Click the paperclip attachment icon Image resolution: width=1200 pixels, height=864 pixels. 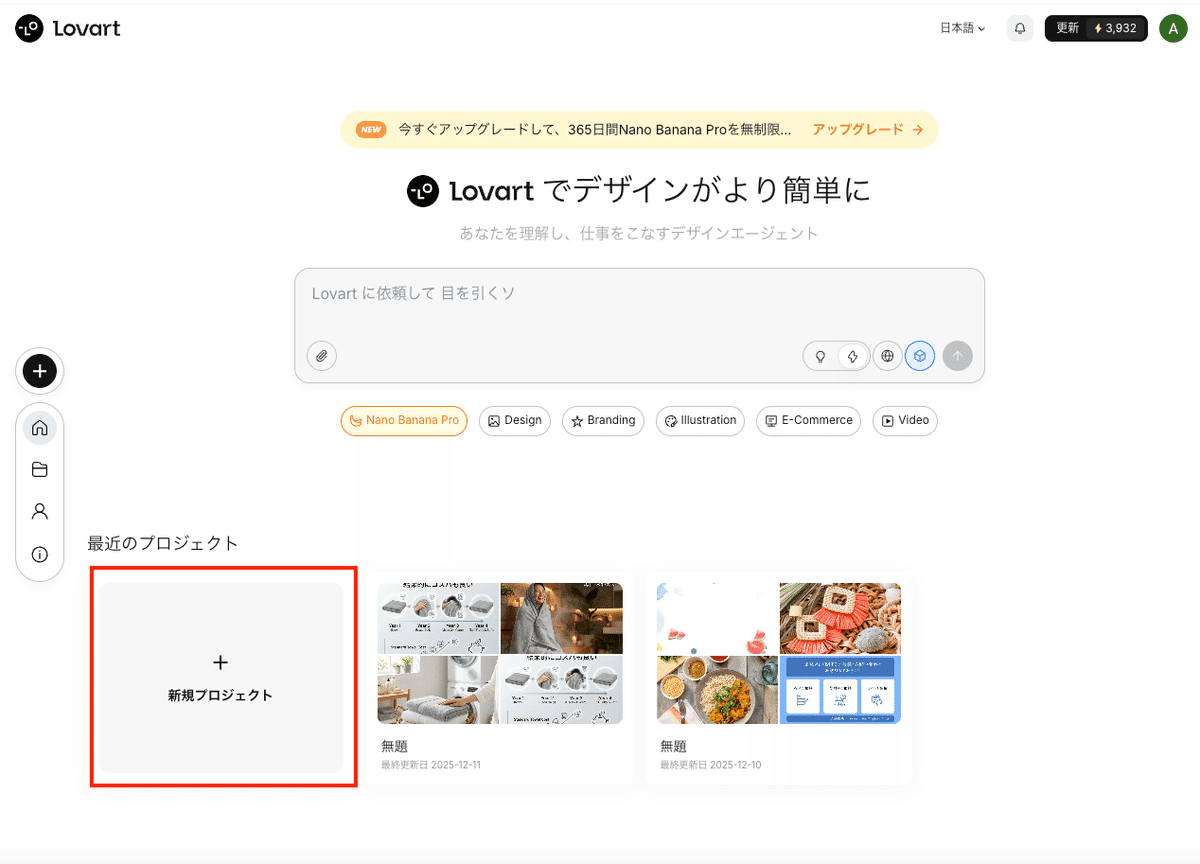pyautogui.click(x=322, y=356)
